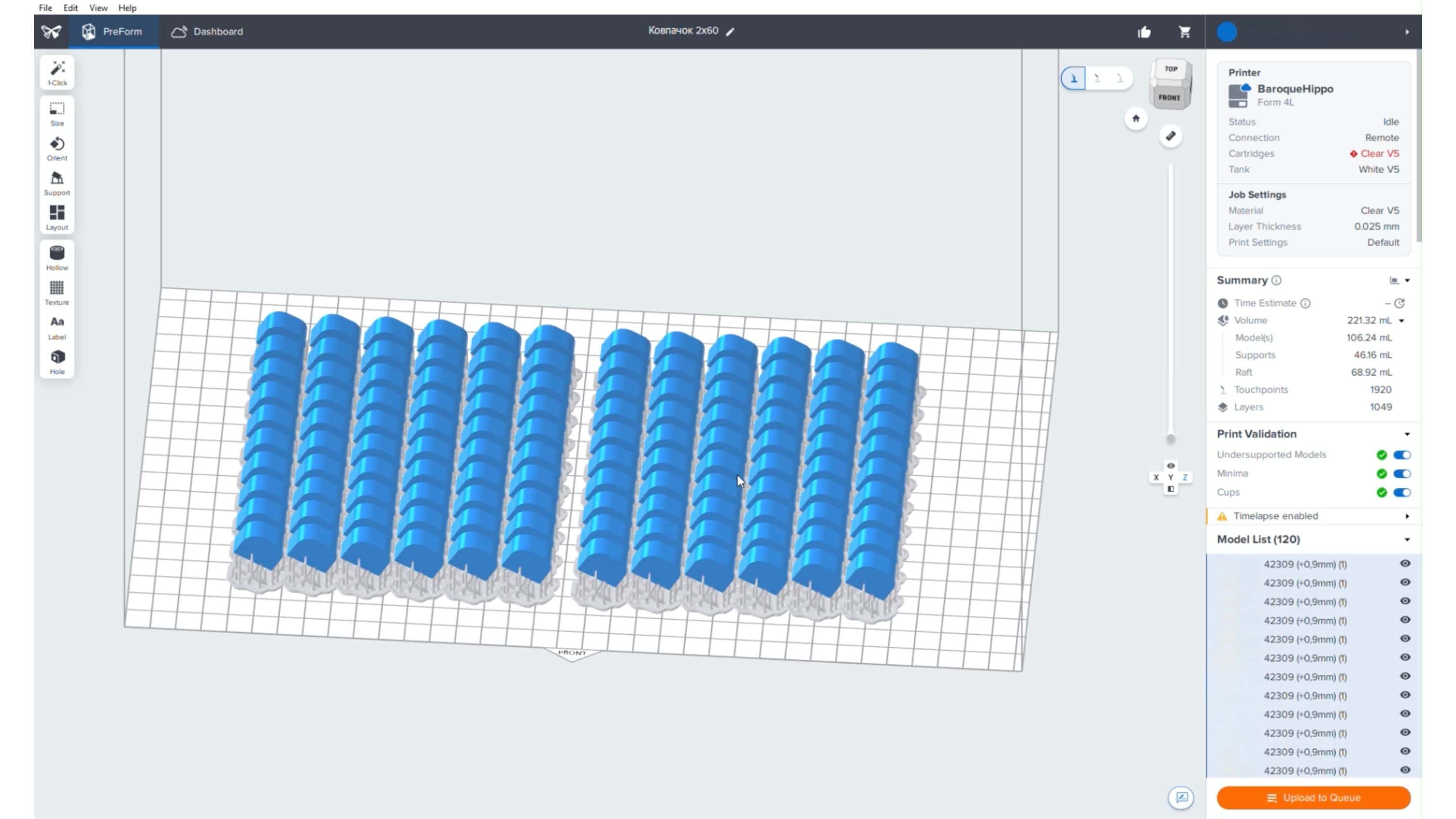Hide the fifth 42309 (+0,9mm) model

click(x=1405, y=639)
